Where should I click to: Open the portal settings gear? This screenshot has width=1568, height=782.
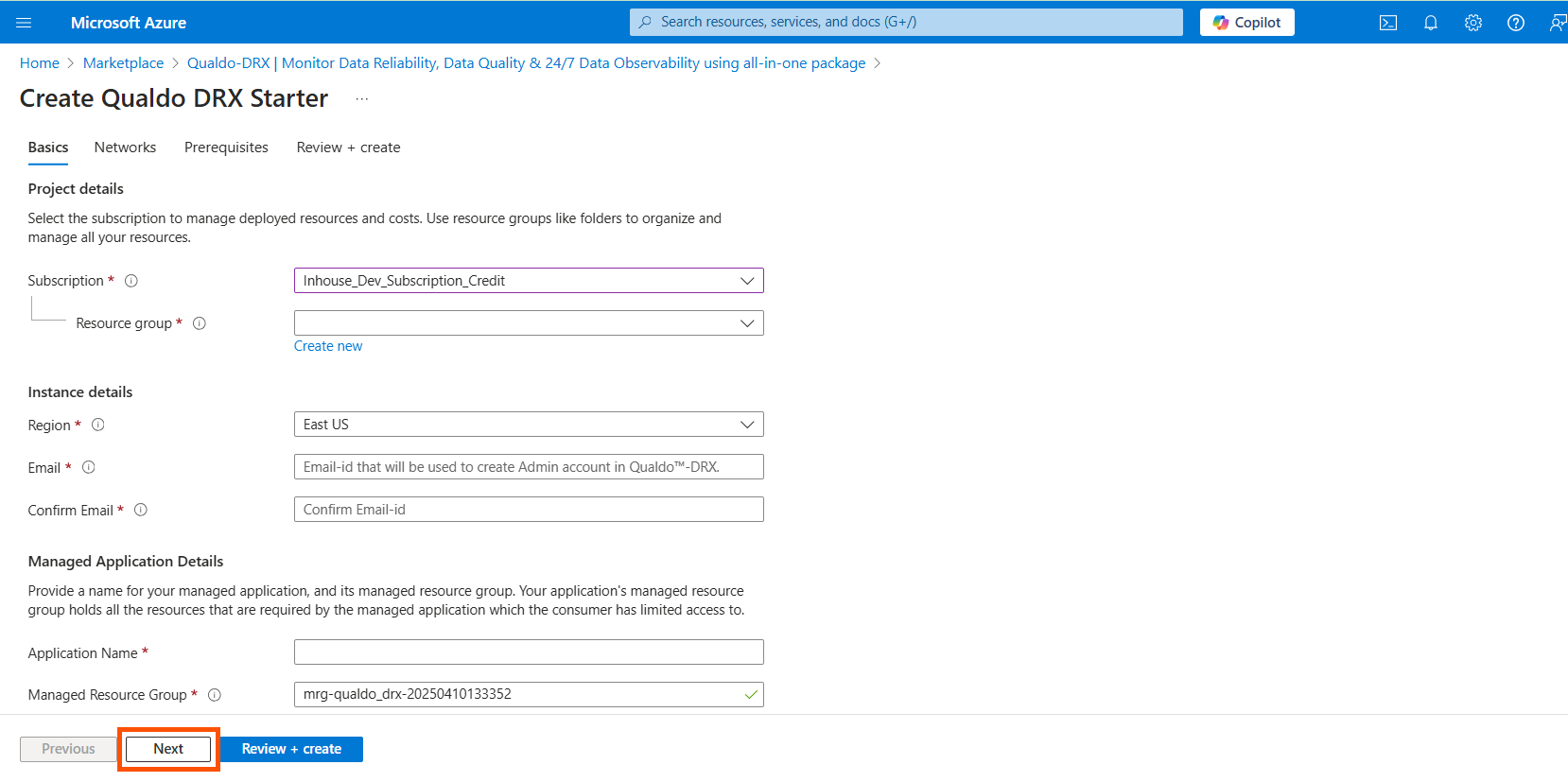(1473, 23)
